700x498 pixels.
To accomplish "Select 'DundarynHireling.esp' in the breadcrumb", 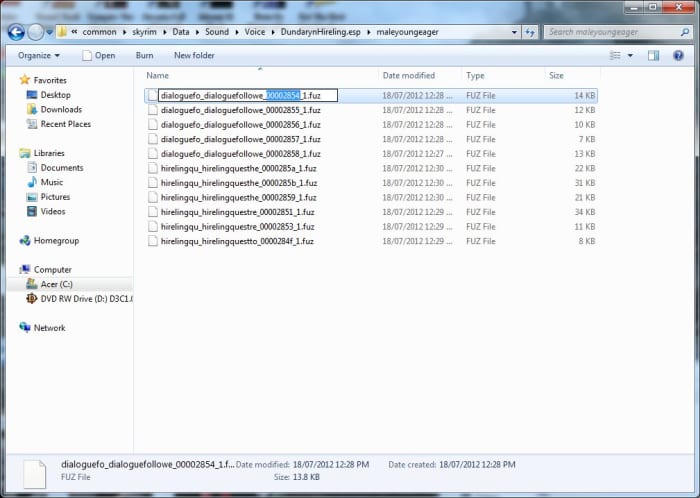I will pos(321,32).
